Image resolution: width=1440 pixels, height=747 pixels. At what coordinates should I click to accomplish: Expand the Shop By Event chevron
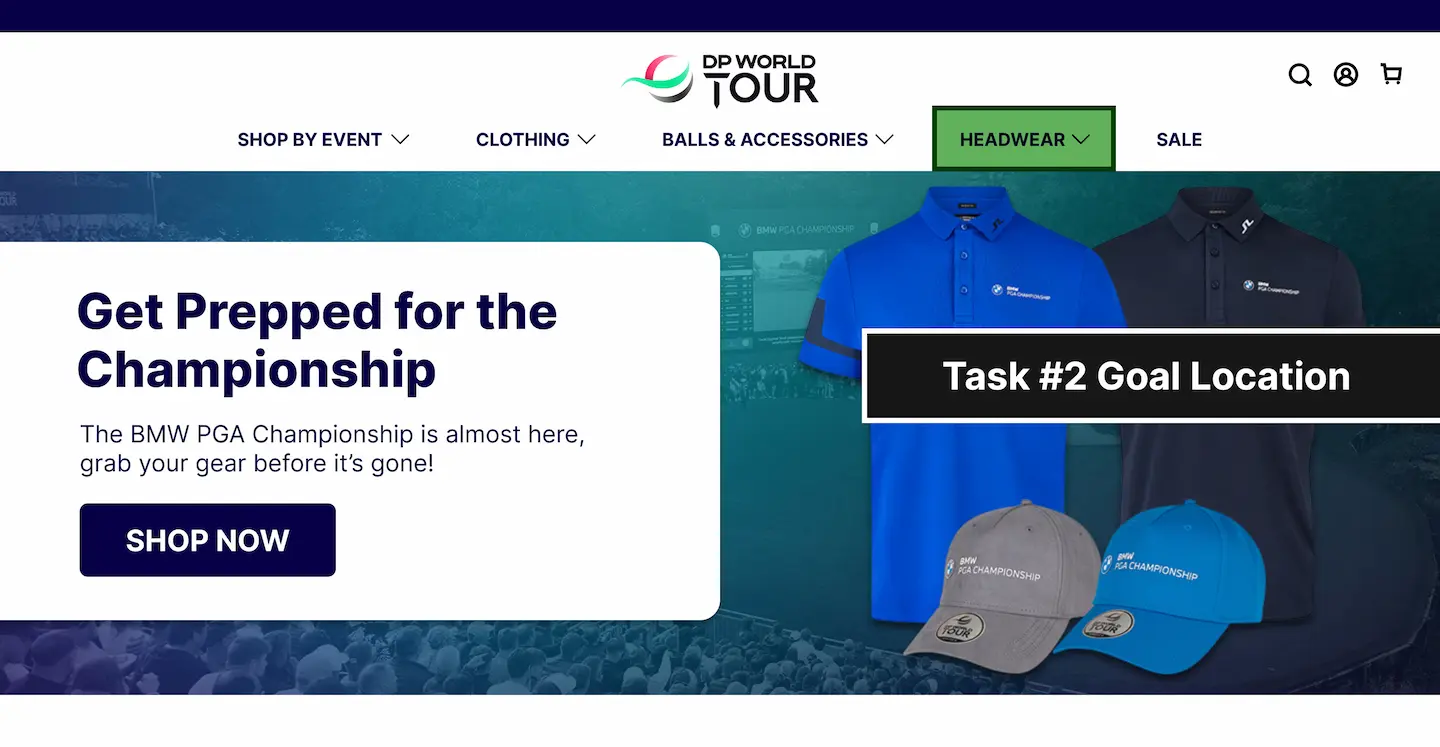click(400, 140)
